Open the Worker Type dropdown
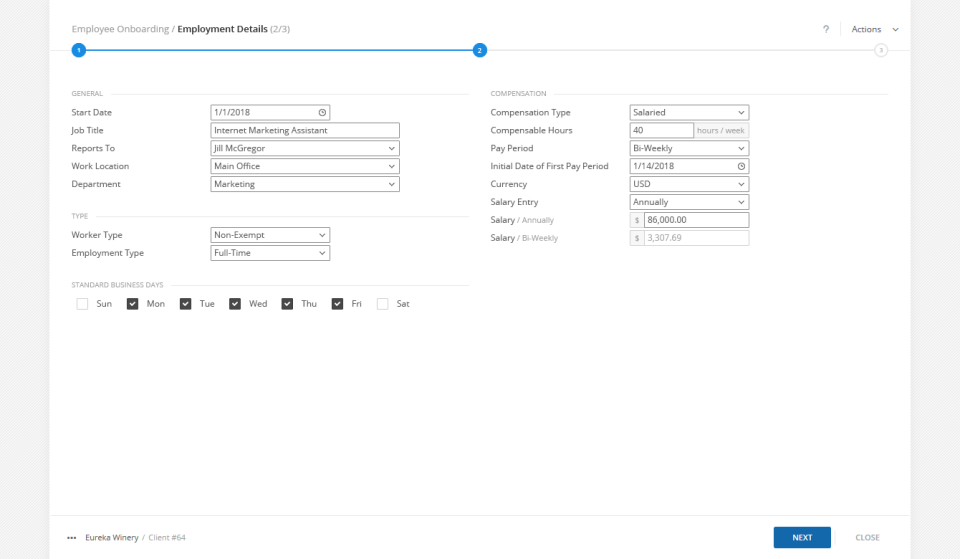 click(270, 235)
